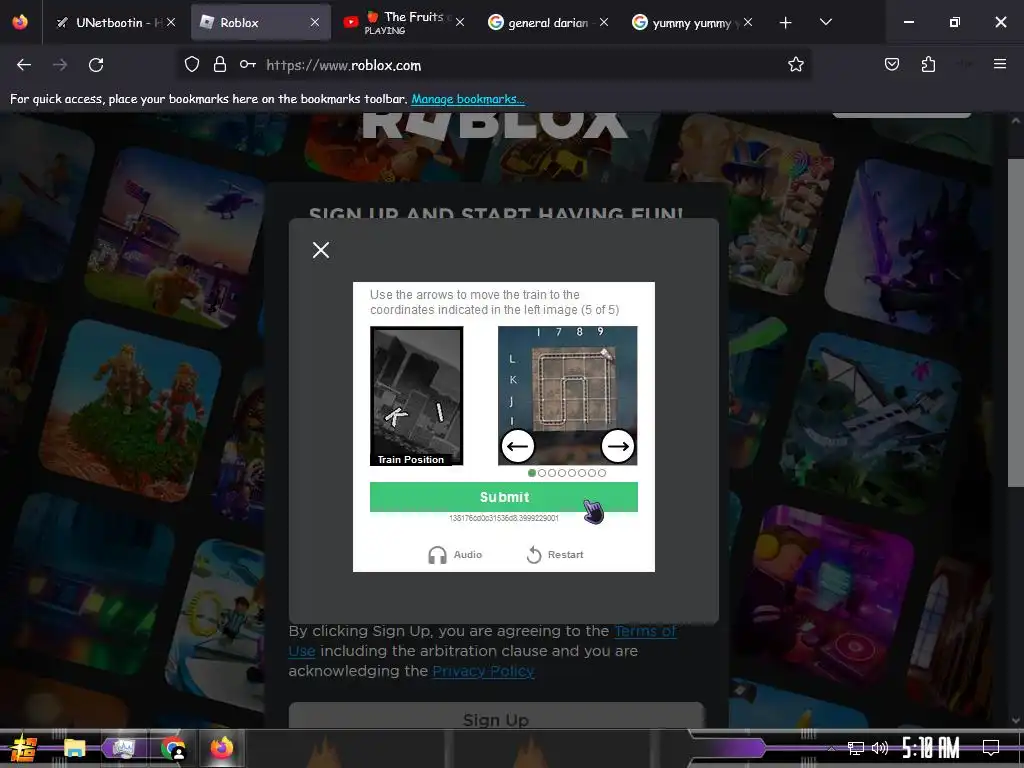The height and width of the screenshot is (768, 1024).
Task: Open the Manage bookmarks link
Action: 468,99
